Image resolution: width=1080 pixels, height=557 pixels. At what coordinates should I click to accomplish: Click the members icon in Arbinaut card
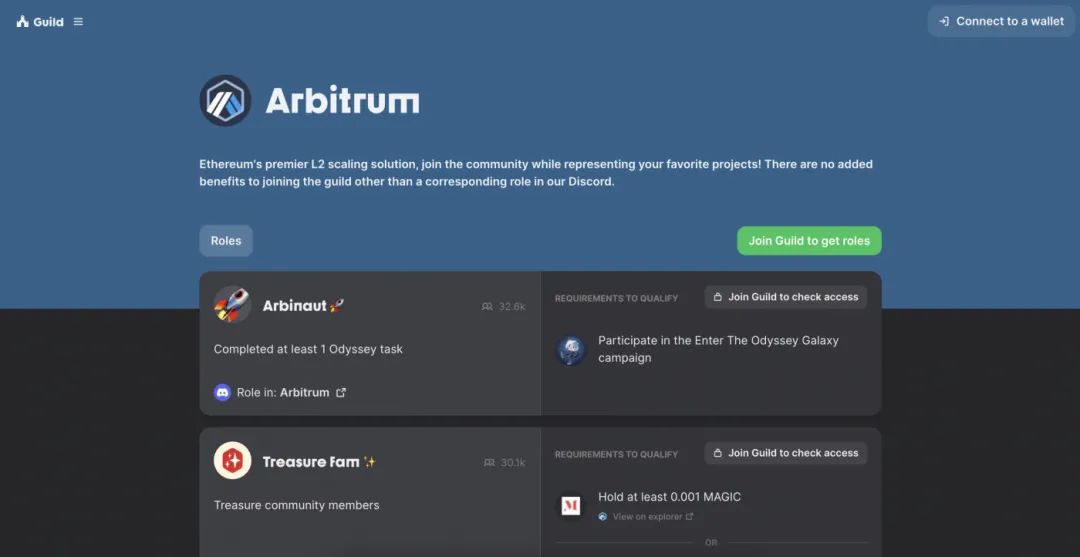pyautogui.click(x=487, y=306)
